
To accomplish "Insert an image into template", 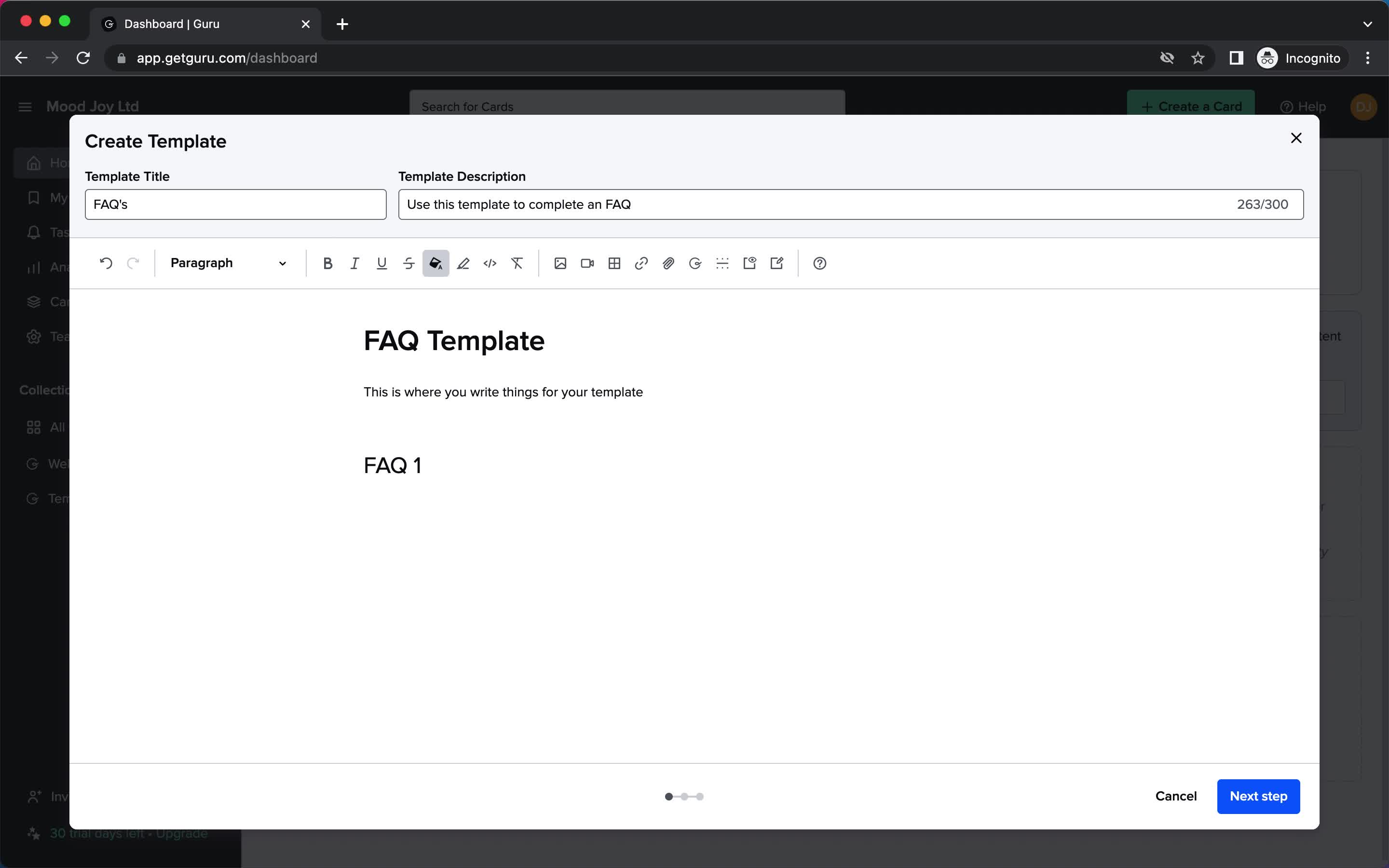I will pyautogui.click(x=560, y=263).
